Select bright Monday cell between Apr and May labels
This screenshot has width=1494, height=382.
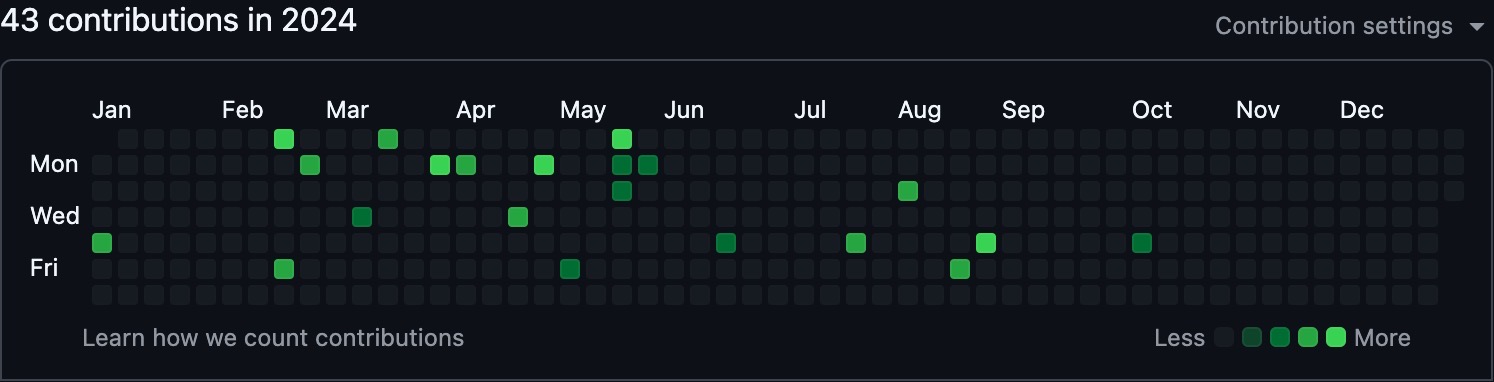tap(544, 165)
